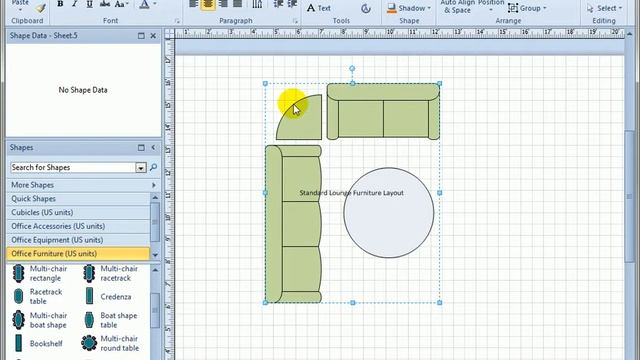
Task: Select the Multi-chair boat shape
Action: point(39,320)
